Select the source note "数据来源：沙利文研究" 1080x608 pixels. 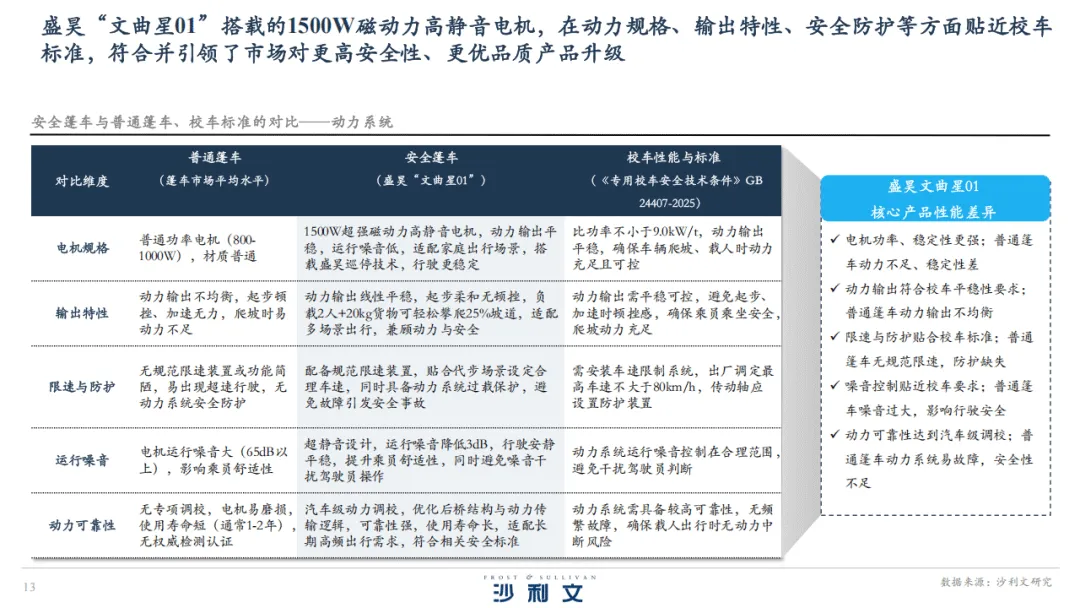click(996, 583)
